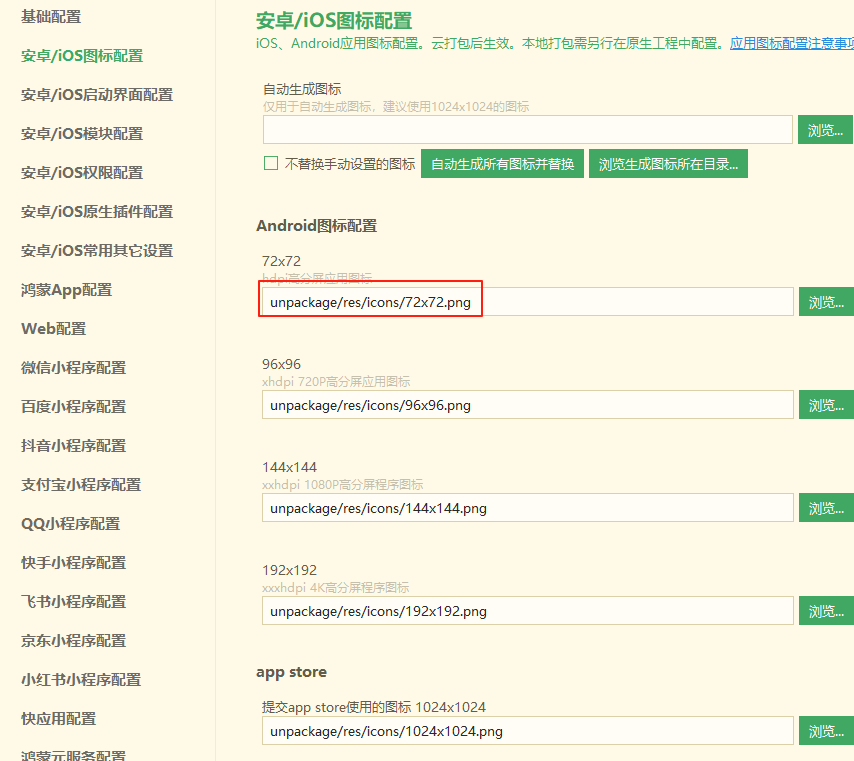
Task: Select 安卓/iOS启动界面配置 in sidebar
Action: click(97, 95)
